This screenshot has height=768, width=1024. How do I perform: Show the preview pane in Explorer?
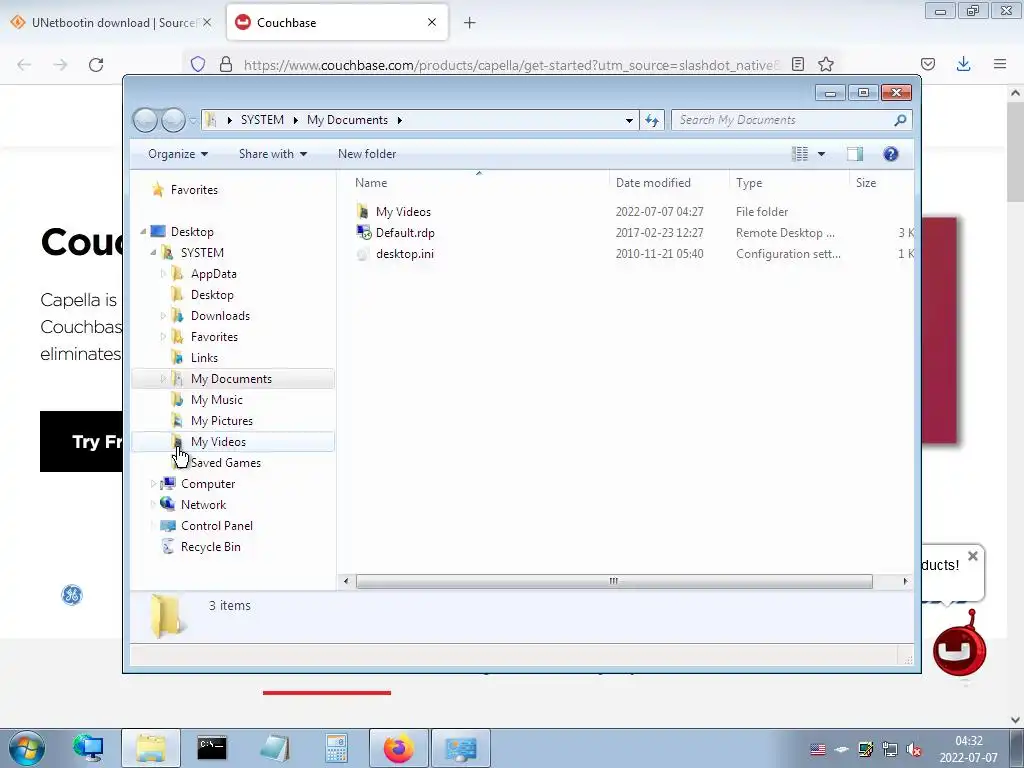click(855, 154)
